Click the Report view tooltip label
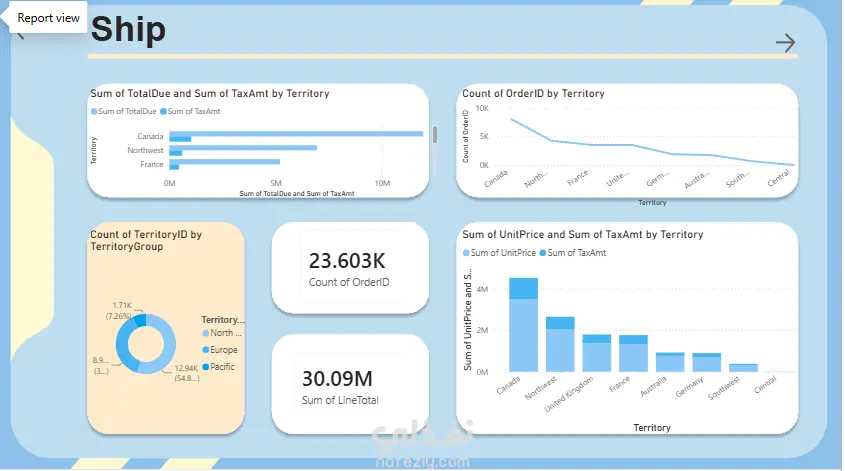This screenshot has height=471, width=845. [x=49, y=18]
